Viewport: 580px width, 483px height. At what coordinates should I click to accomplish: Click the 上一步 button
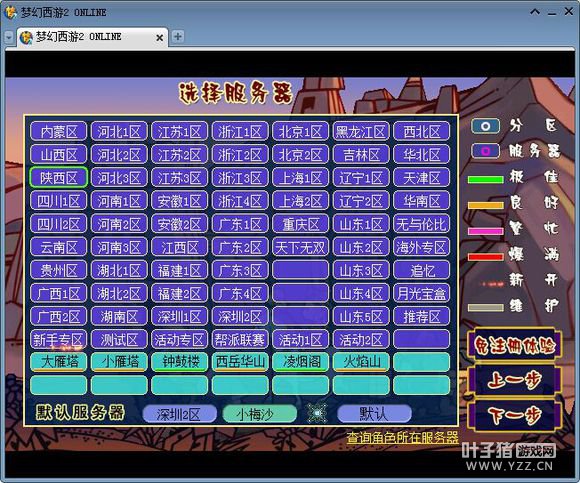[515, 380]
